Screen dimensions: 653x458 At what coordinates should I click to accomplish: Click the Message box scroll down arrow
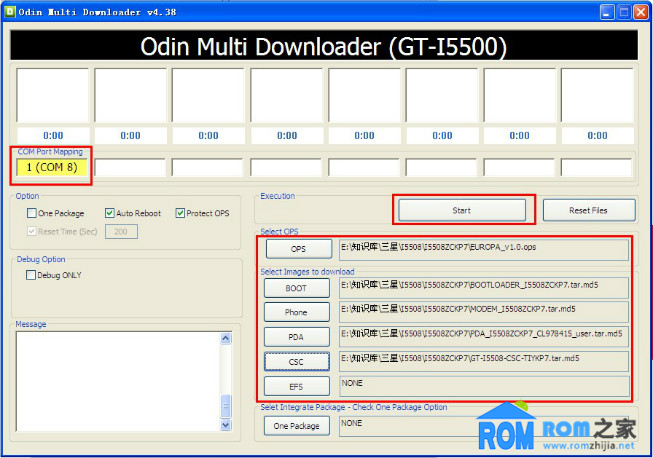pyautogui.click(x=226, y=425)
